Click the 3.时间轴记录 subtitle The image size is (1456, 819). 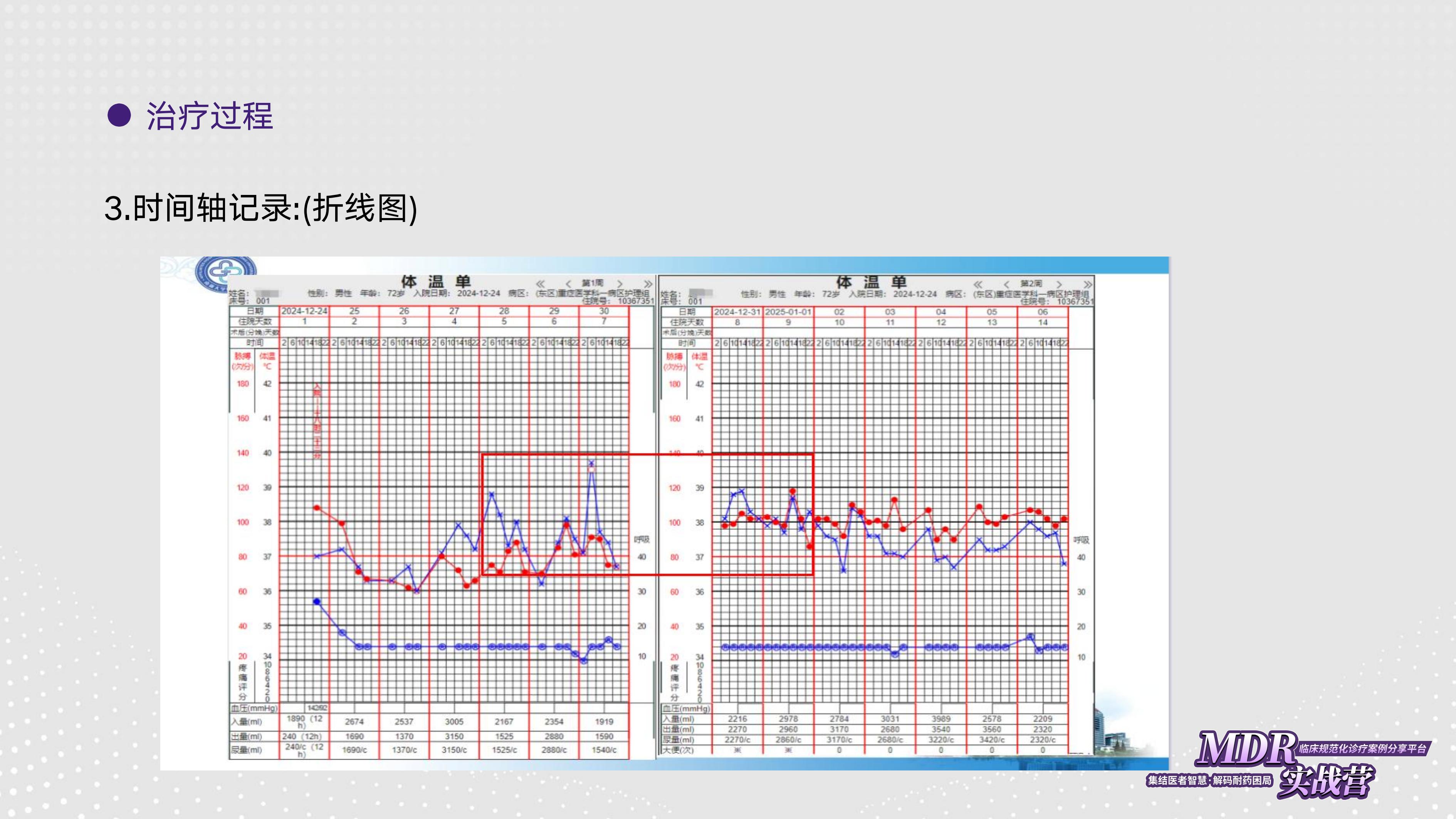click(260, 208)
